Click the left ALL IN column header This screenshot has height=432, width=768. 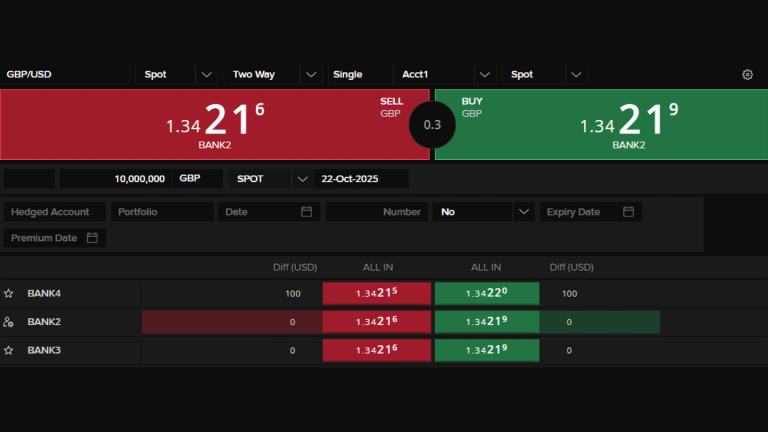(x=378, y=267)
